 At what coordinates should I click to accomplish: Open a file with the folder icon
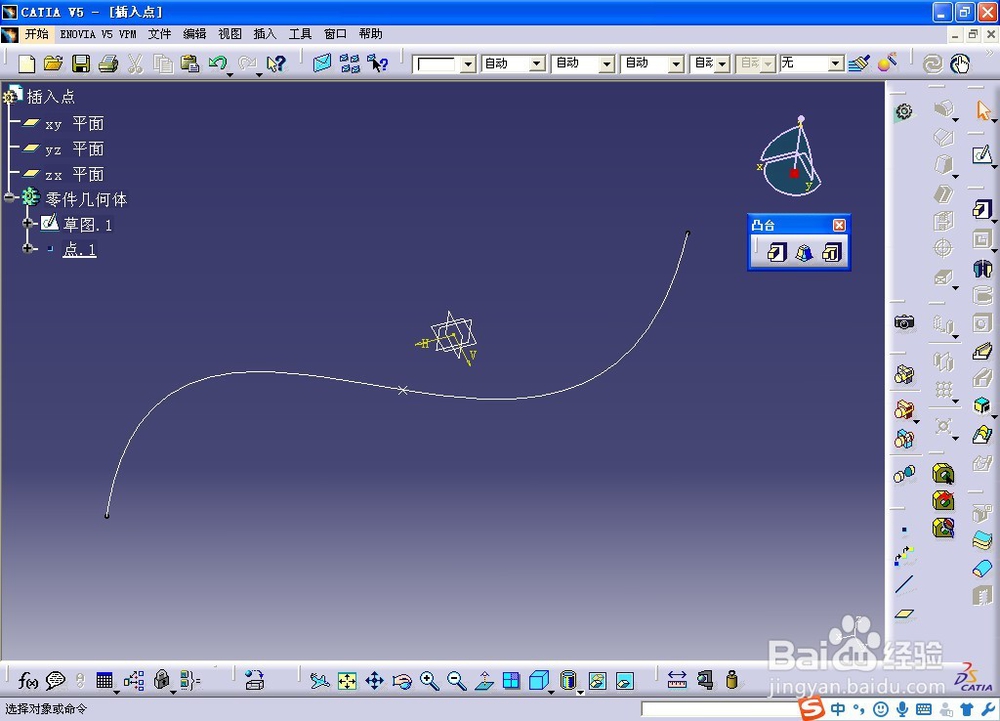(54, 63)
